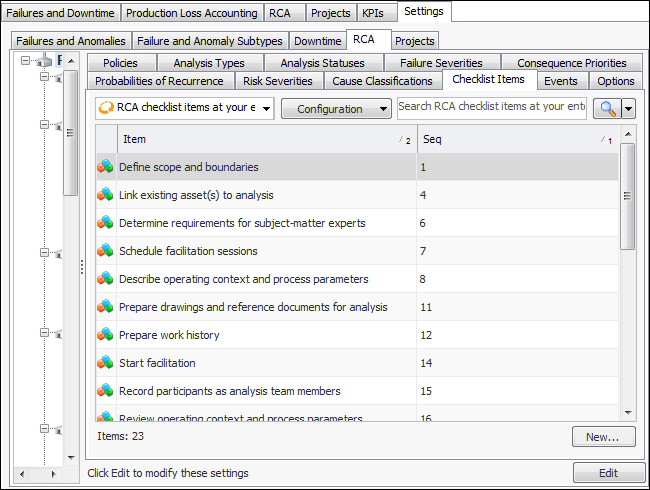Open the 'RCA checklist items at your enterprise' dropdown
This screenshot has height=490, width=650.
click(x=185, y=108)
